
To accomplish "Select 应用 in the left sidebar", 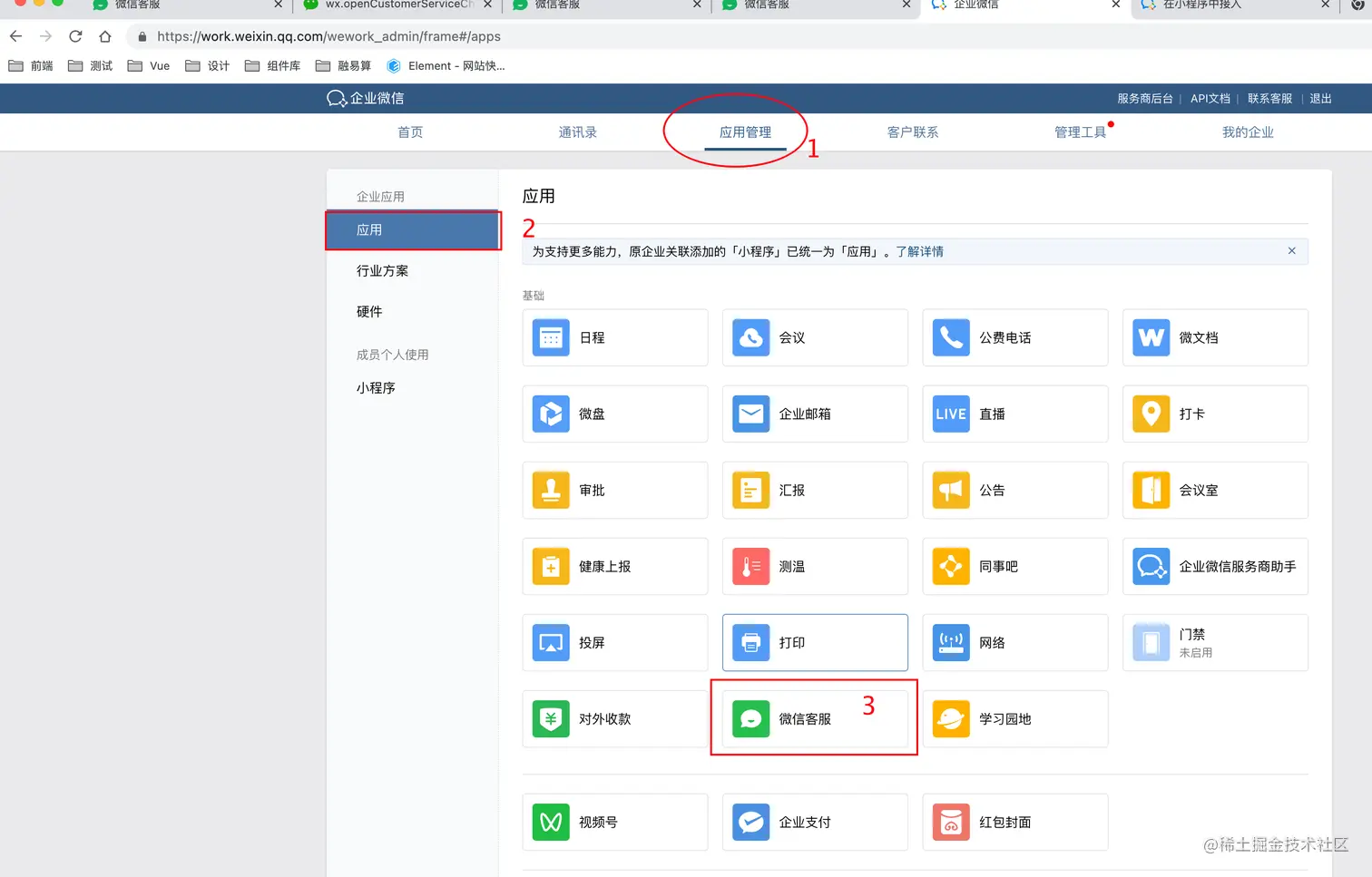I will pos(413,230).
